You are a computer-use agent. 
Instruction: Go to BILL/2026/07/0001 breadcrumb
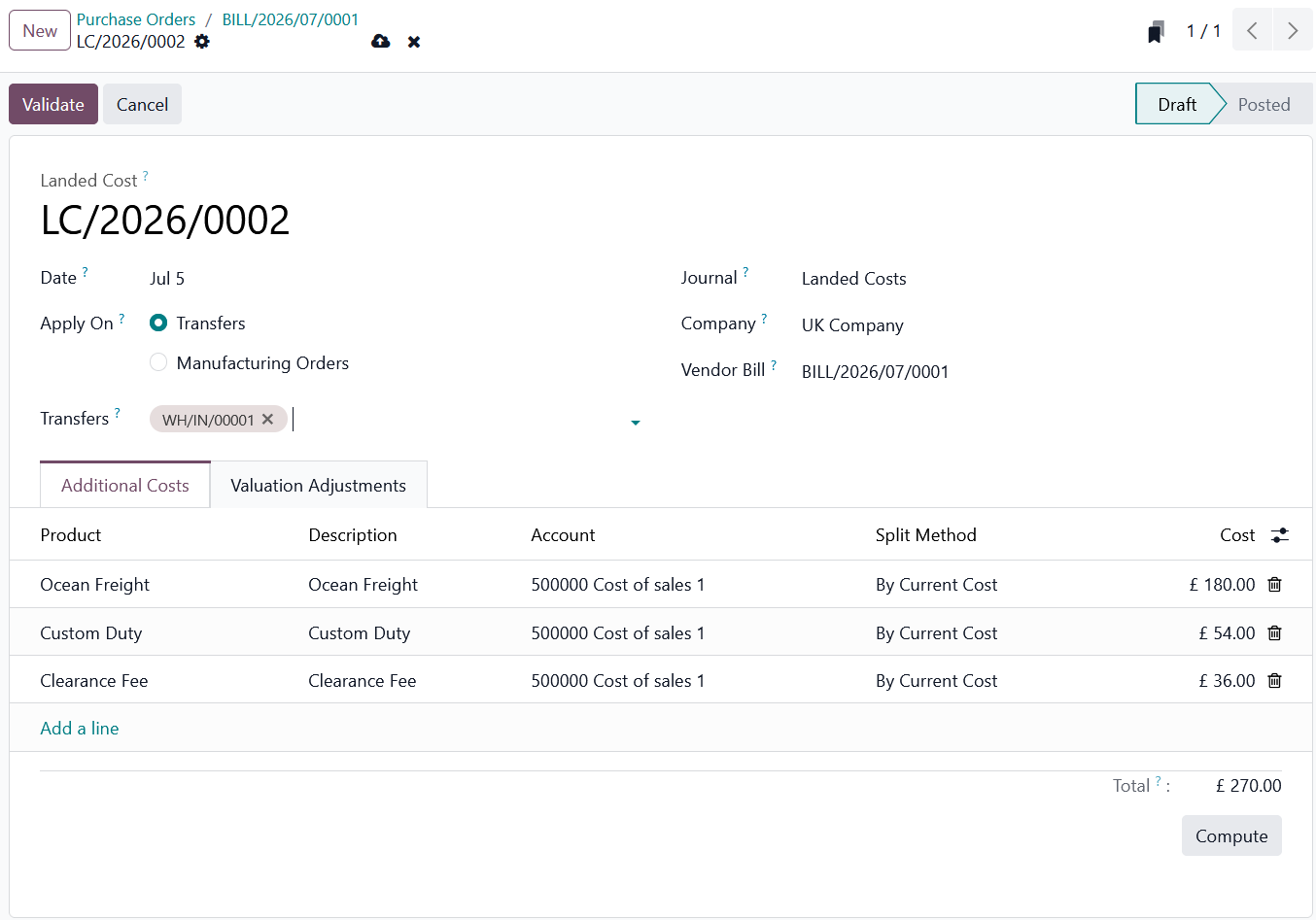[x=291, y=19]
